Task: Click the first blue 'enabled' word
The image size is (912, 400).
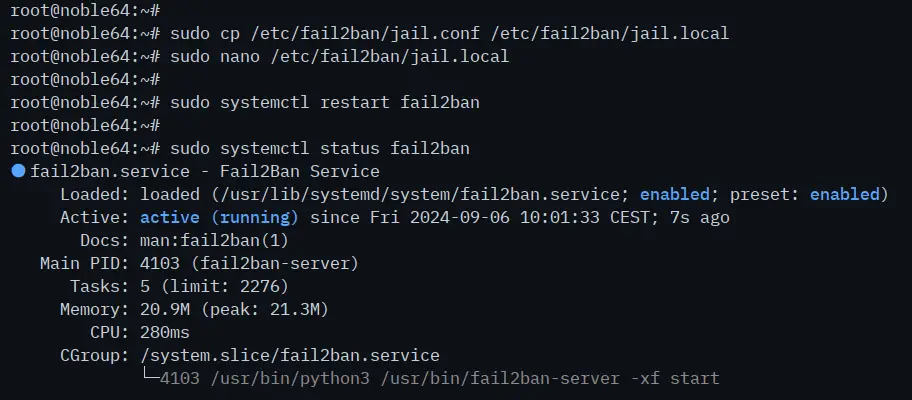Action: [675, 194]
